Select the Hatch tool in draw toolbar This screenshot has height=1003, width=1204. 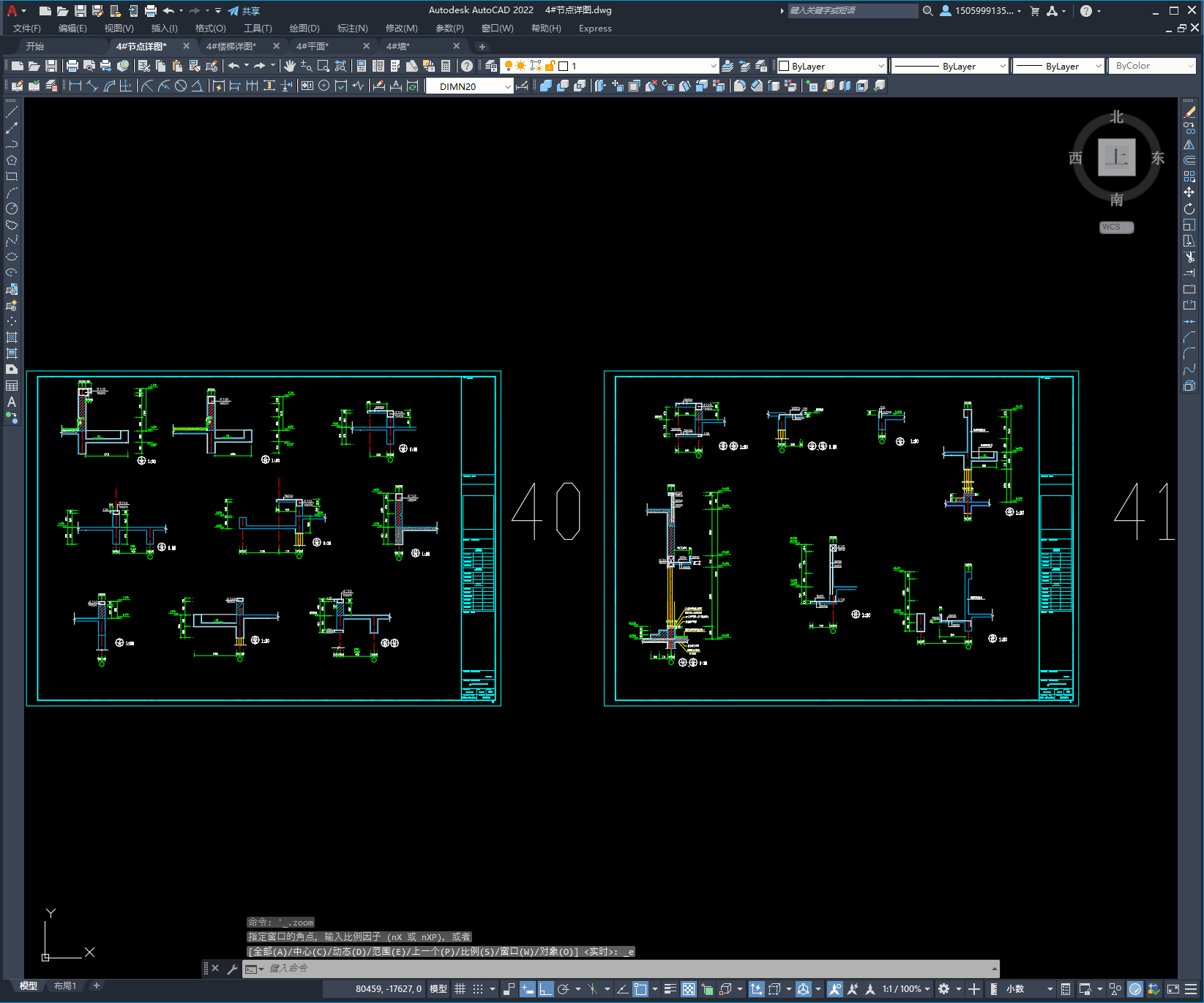(x=12, y=337)
